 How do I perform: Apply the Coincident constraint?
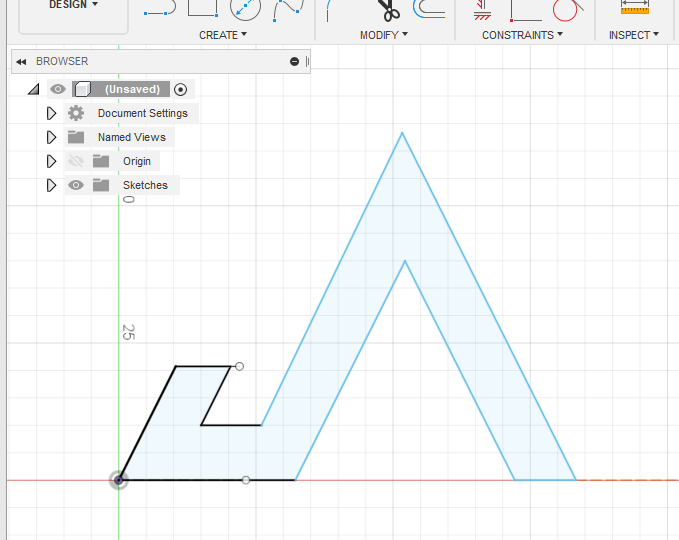(525, 10)
